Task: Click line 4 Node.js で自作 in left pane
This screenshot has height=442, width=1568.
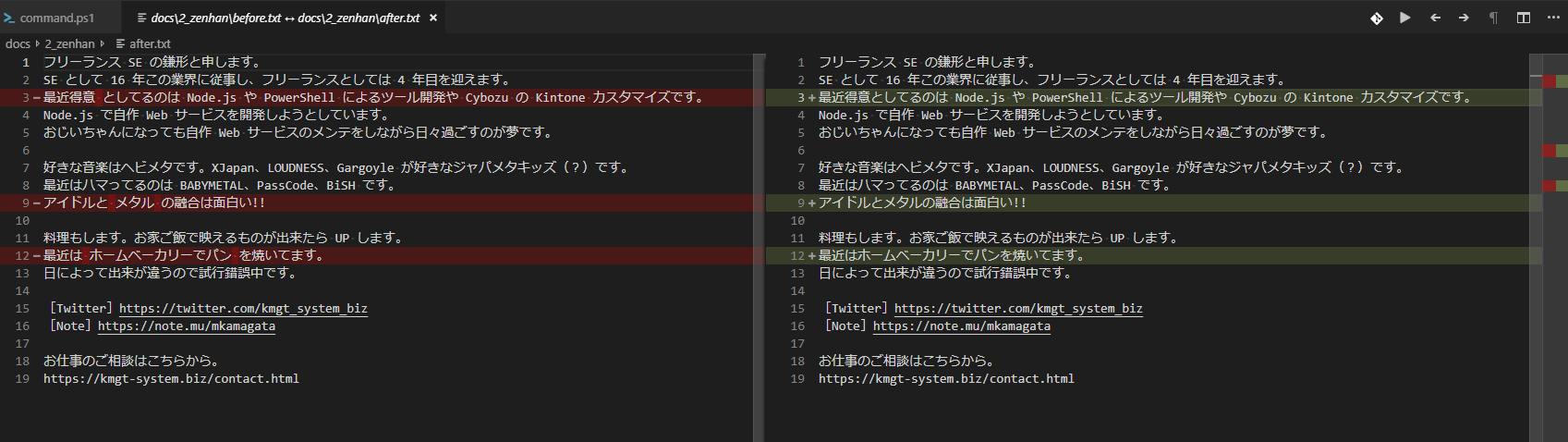Action: [x=215, y=115]
